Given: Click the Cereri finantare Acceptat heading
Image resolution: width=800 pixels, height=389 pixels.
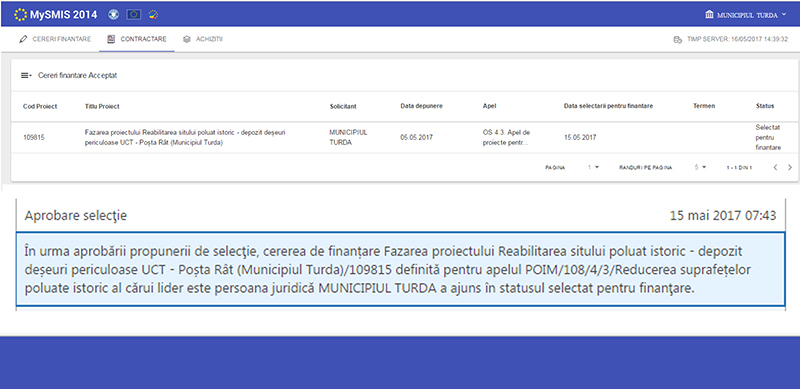Looking at the screenshot, I should [78, 75].
